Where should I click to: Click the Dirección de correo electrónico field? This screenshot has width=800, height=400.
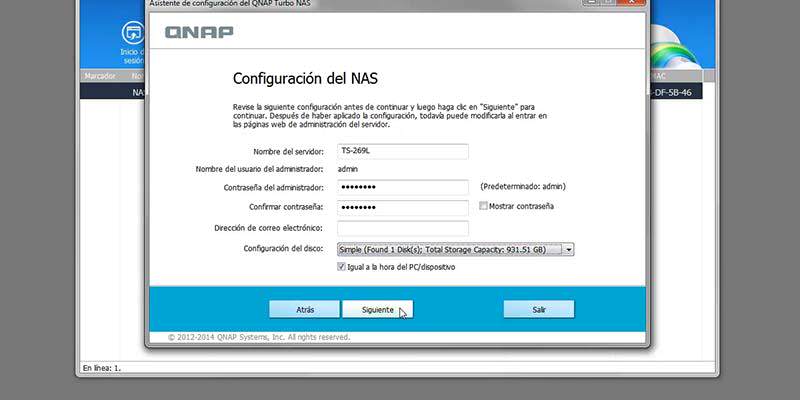click(x=403, y=228)
